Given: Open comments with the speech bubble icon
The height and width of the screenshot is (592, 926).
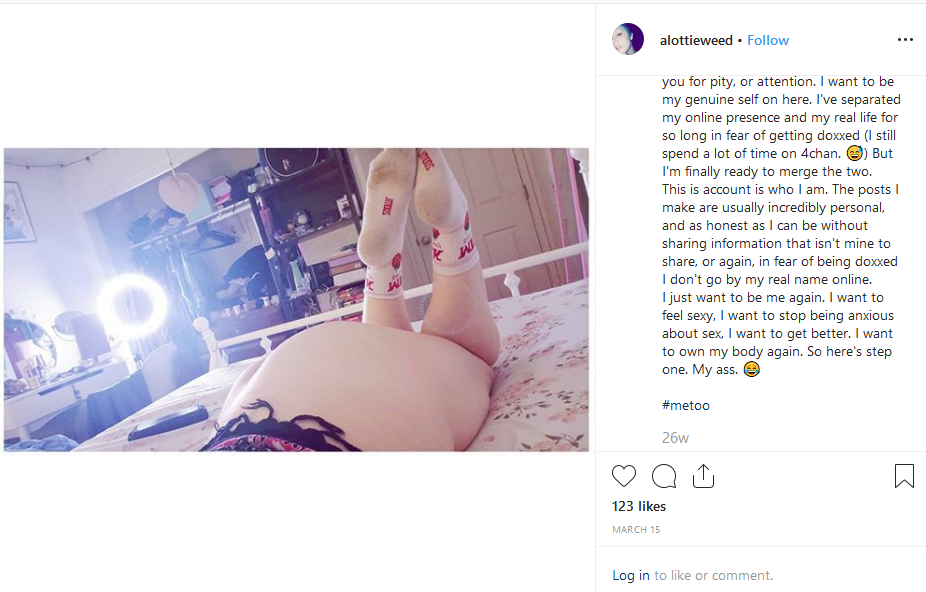Looking at the screenshot, I should [x=664, y=476].
